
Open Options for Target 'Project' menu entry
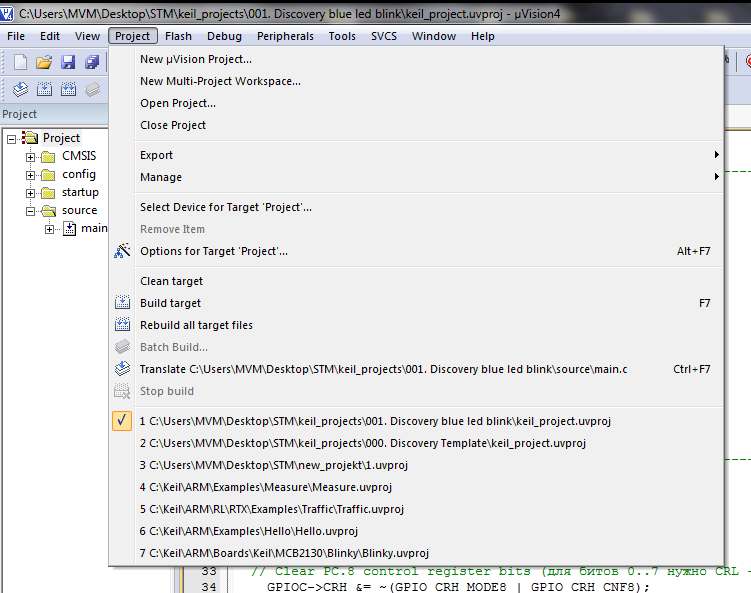214,251
